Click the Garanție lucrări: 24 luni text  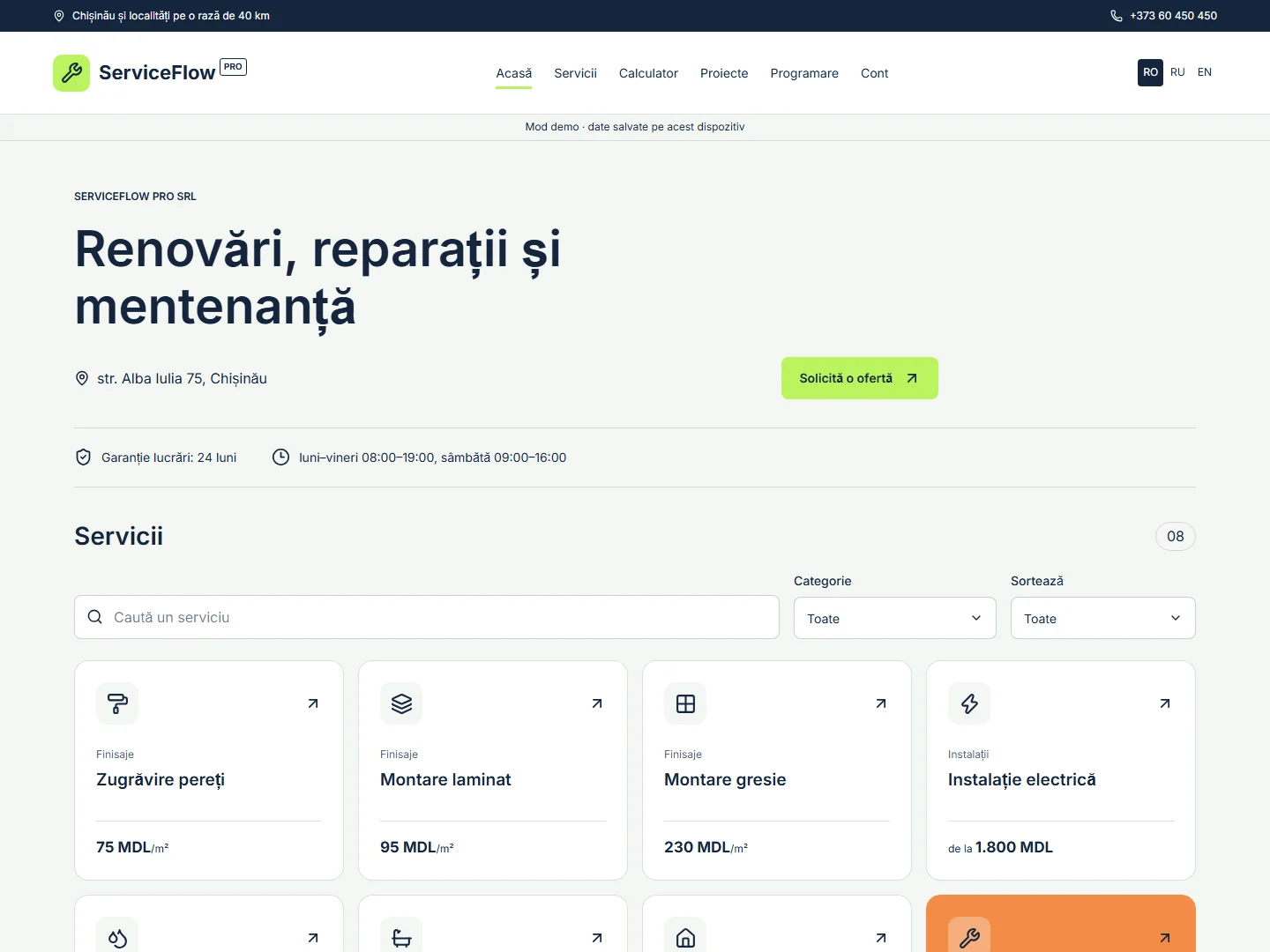(169, 457)
